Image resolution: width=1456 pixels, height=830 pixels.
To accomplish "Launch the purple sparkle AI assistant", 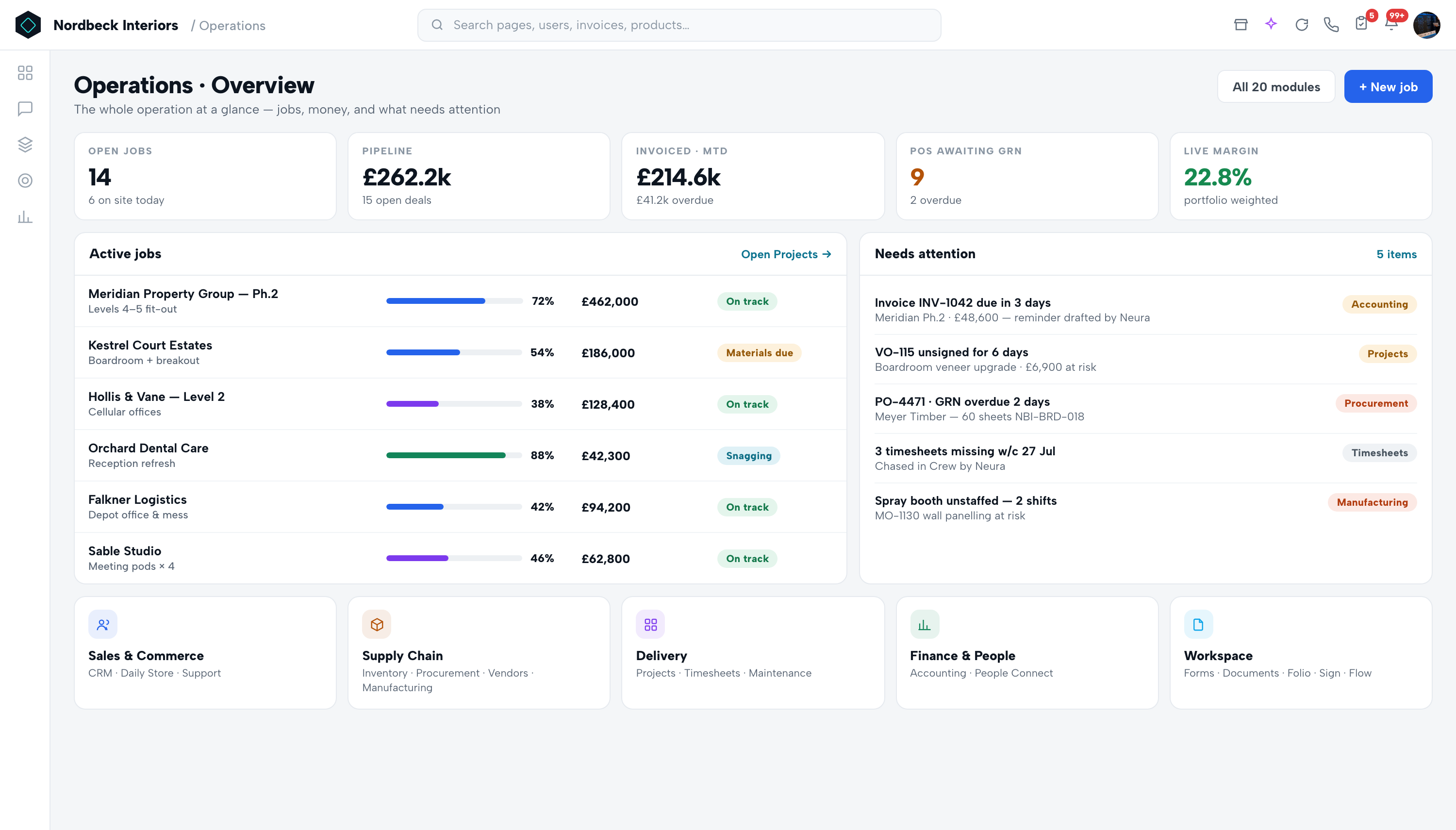I will (1271, 24).
